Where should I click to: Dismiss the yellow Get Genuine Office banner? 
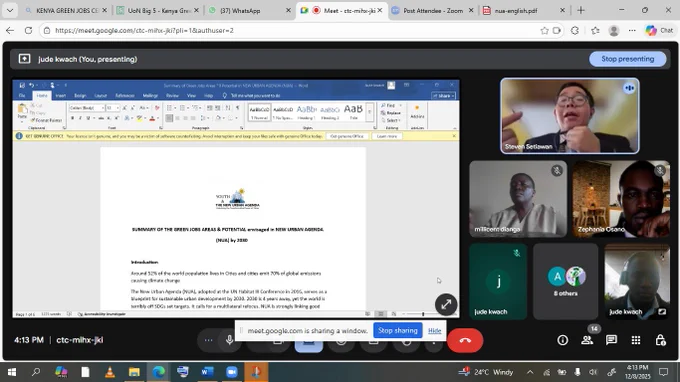pos(454,136)
